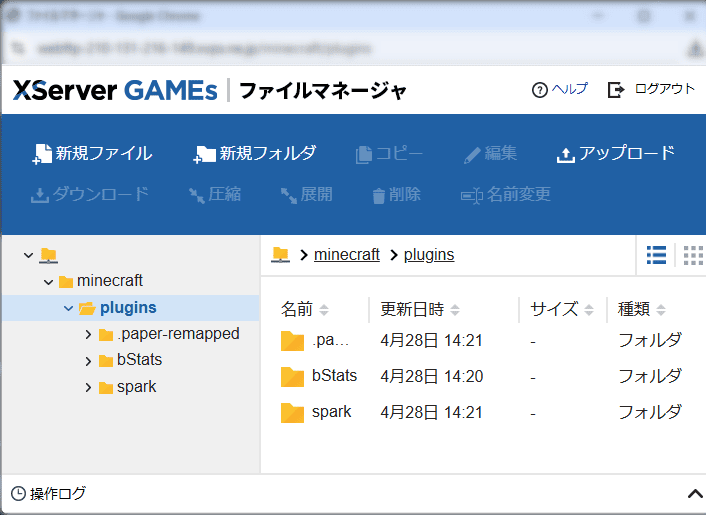
Task: Click the 新規ファイル (new file) button
Action: [92, 154]
